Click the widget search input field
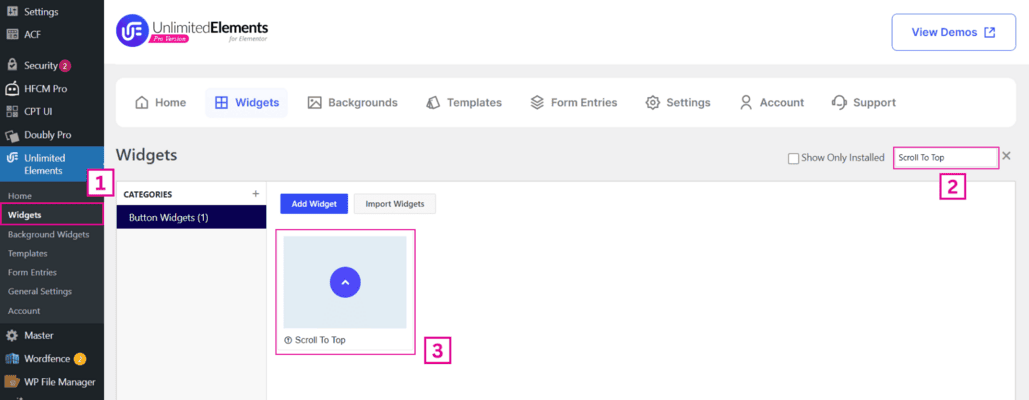Image resolution: width=1029 pixels, height=400 pixels. click(x=945, y=158)
